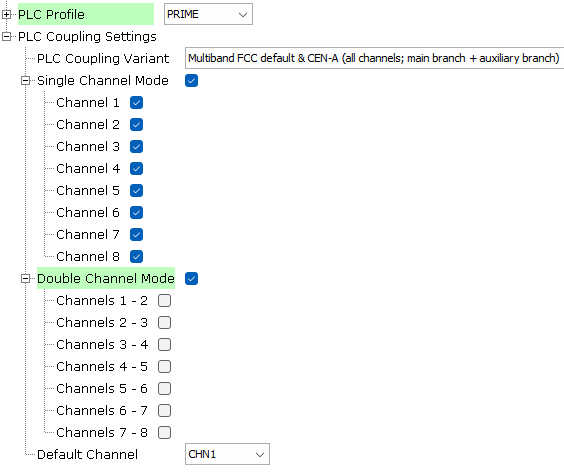Disable Channel 4 checkbox

coord(136,168)
